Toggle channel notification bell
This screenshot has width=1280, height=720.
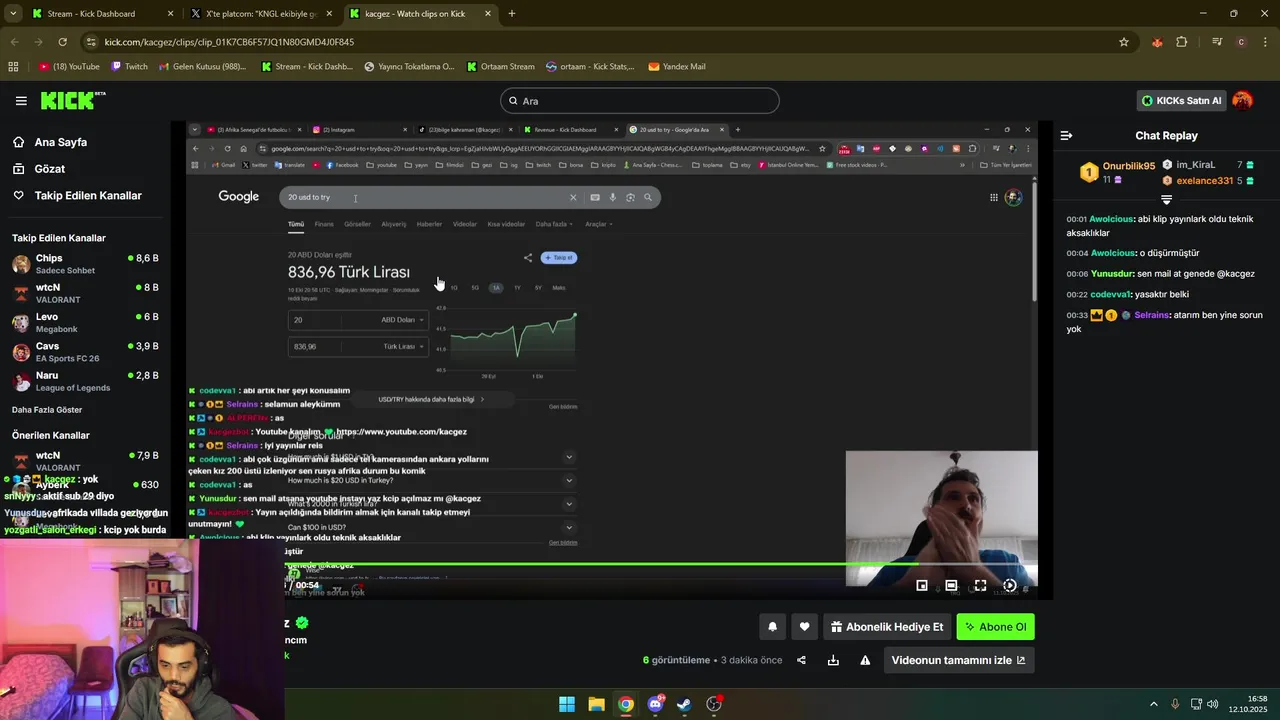pos(772,627)
